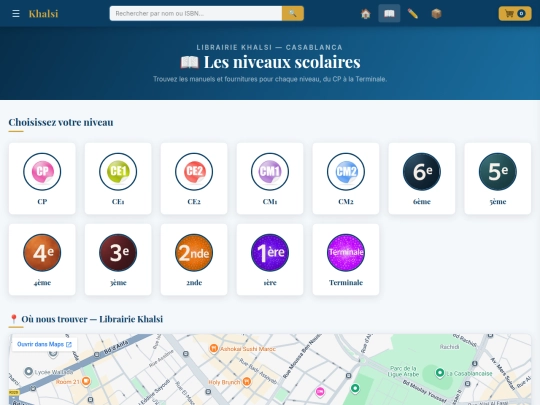Open the pencil supplies icon

(413, 14)
